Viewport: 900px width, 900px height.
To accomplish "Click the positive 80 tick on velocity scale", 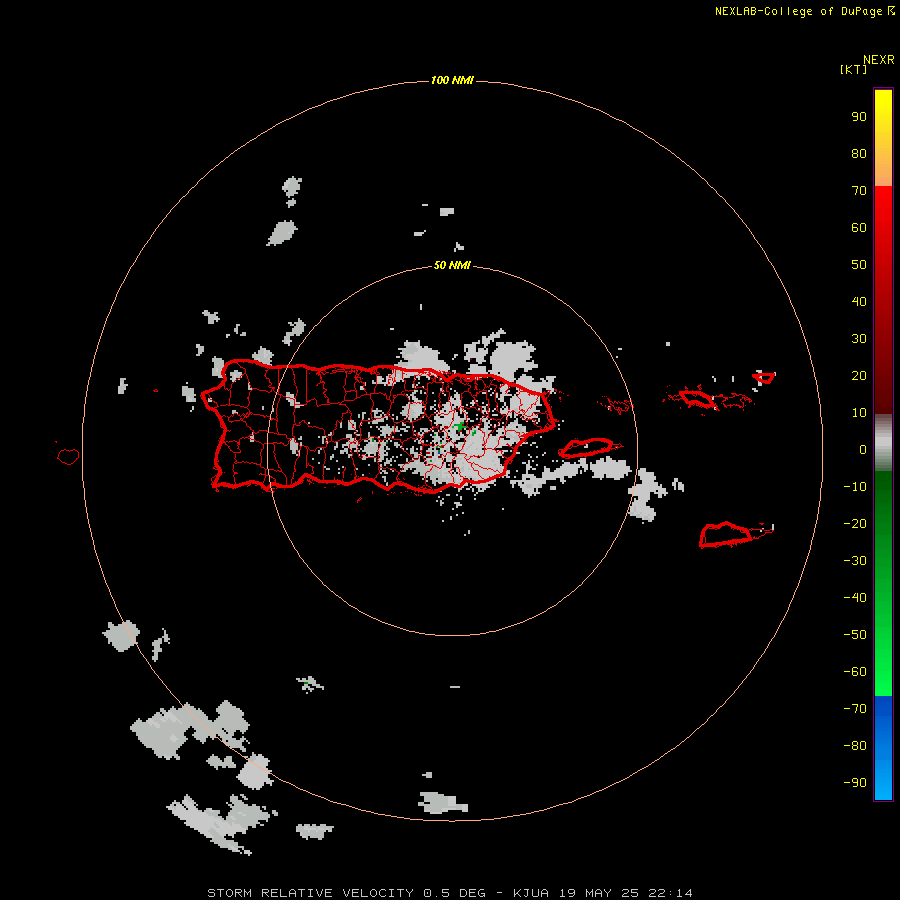I will [859, 153].
